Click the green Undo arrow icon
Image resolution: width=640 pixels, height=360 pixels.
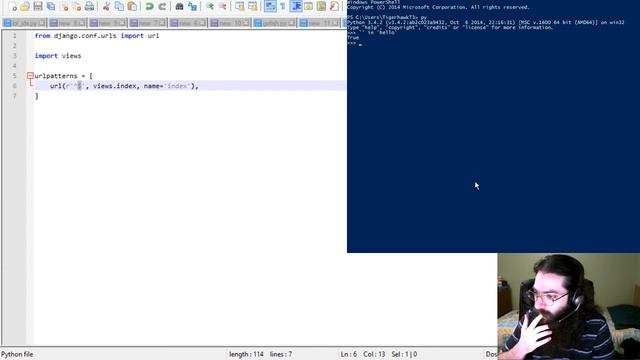tap(149, 6)
